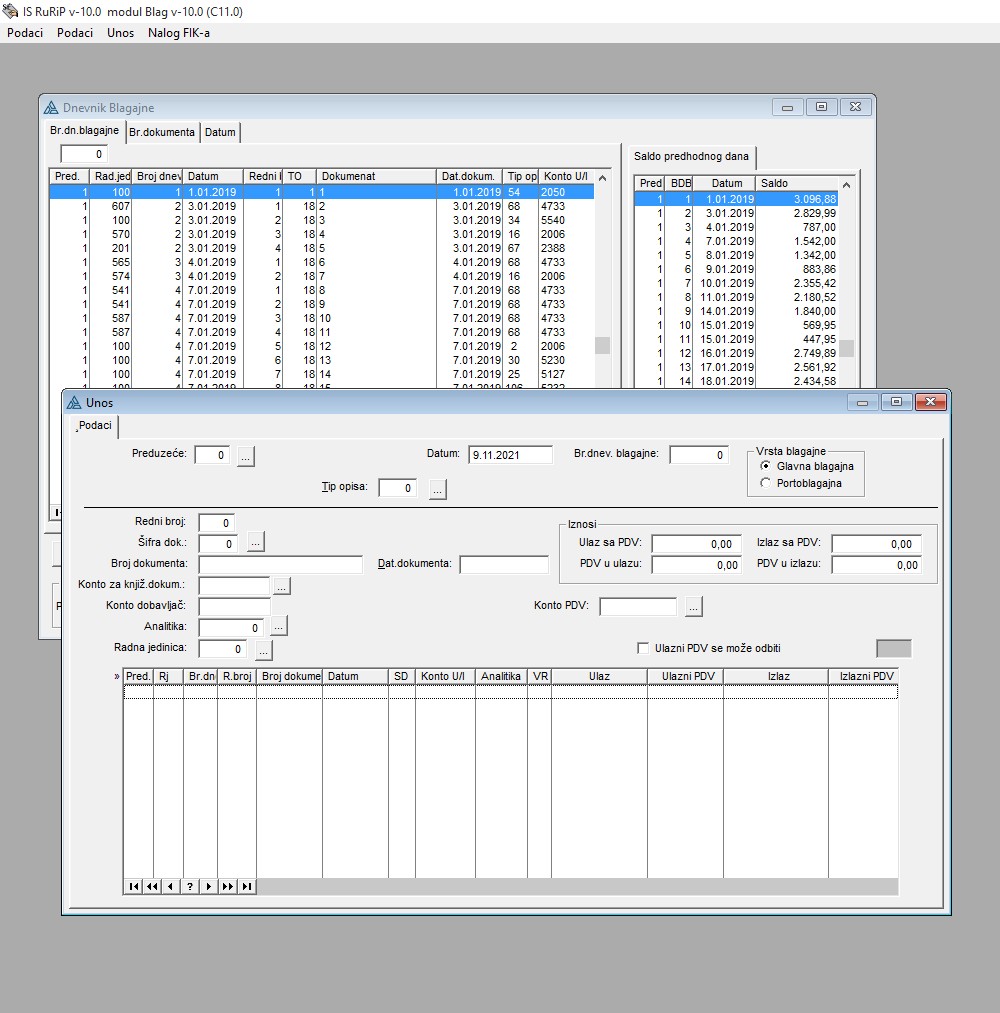Image resolution: width=1000 pixels, height=1013 pixels.
Task: Click the Broj dokumenta input field
Action: pyautogui.click(x=280, y=565)
